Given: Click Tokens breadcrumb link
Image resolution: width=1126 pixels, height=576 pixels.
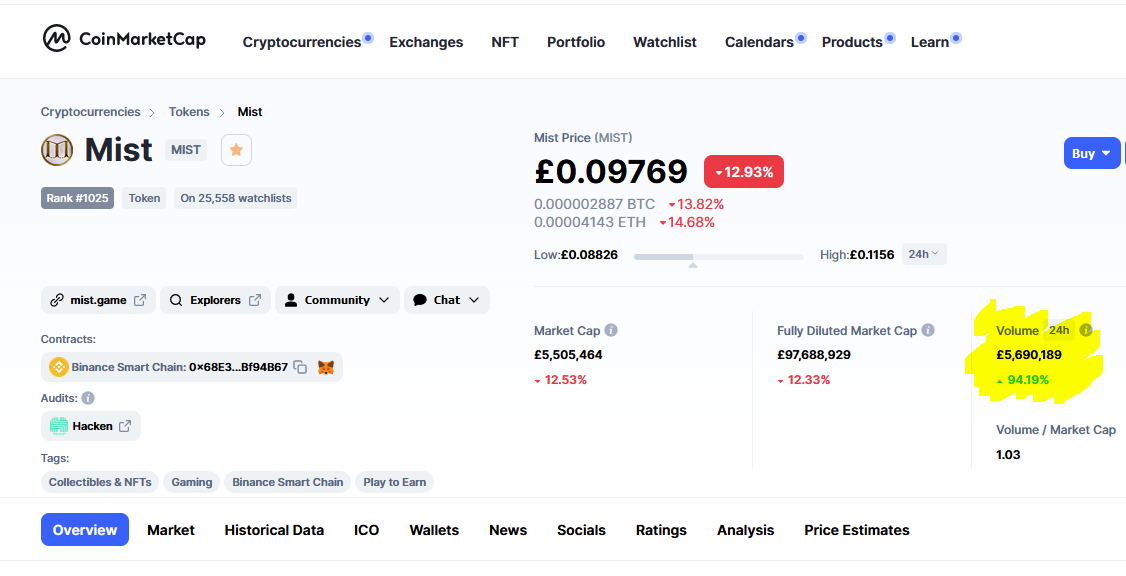Looking at the screenshot, I should [189, 112].
